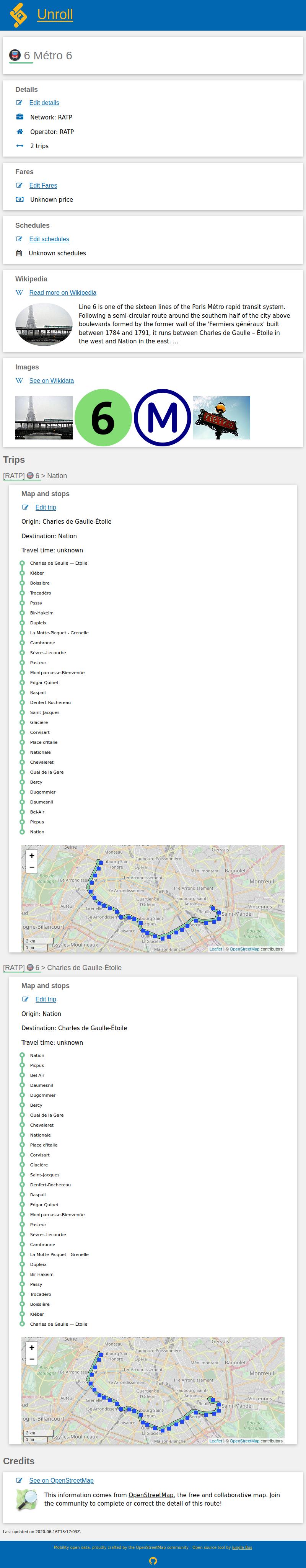Select Bercy stop in the first trip list
Image resolution: width=306 pixels, height=1568 pixels.
tap(36, 782)
